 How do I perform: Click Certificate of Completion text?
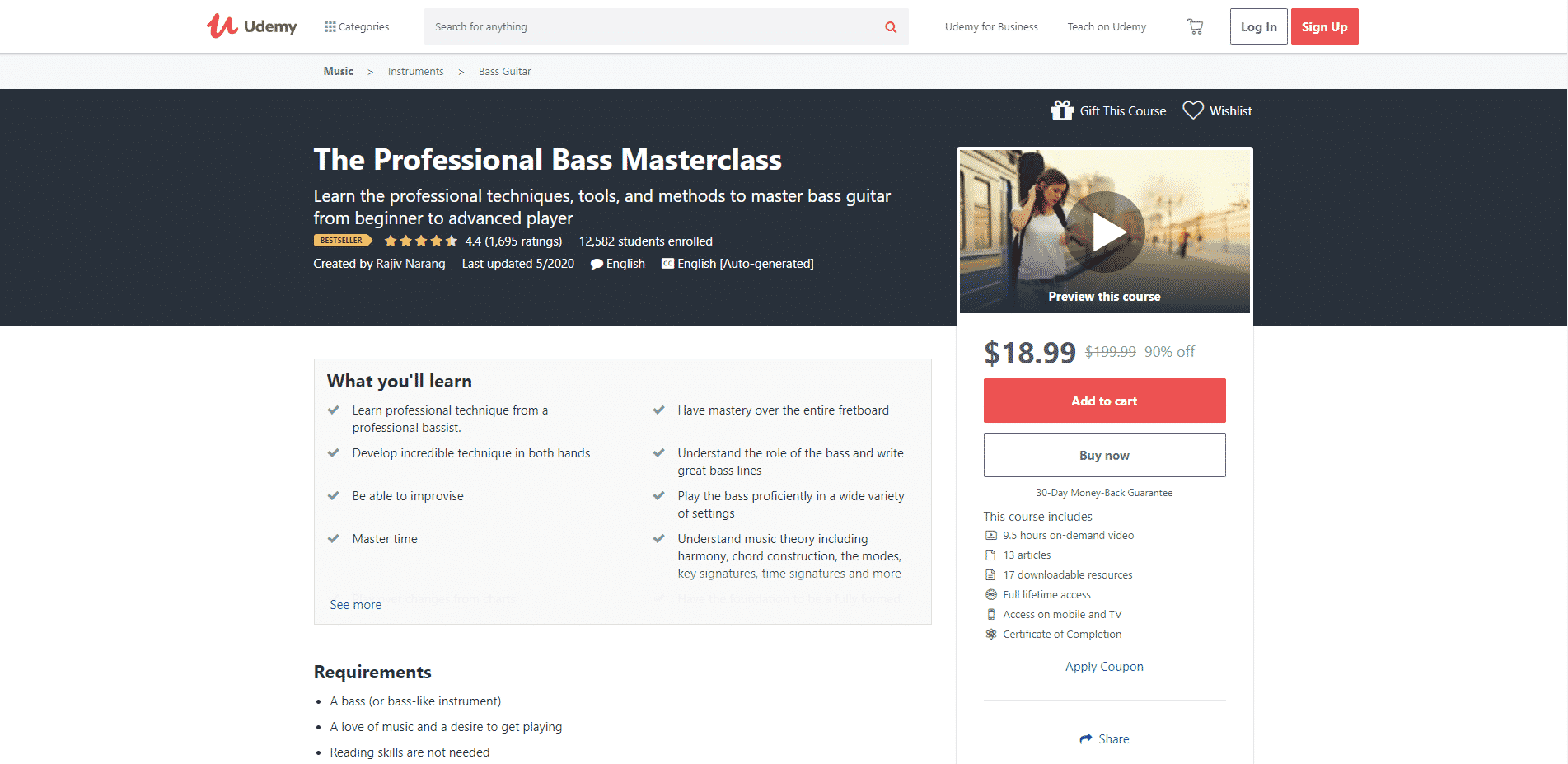click(x=1062, y=635)
